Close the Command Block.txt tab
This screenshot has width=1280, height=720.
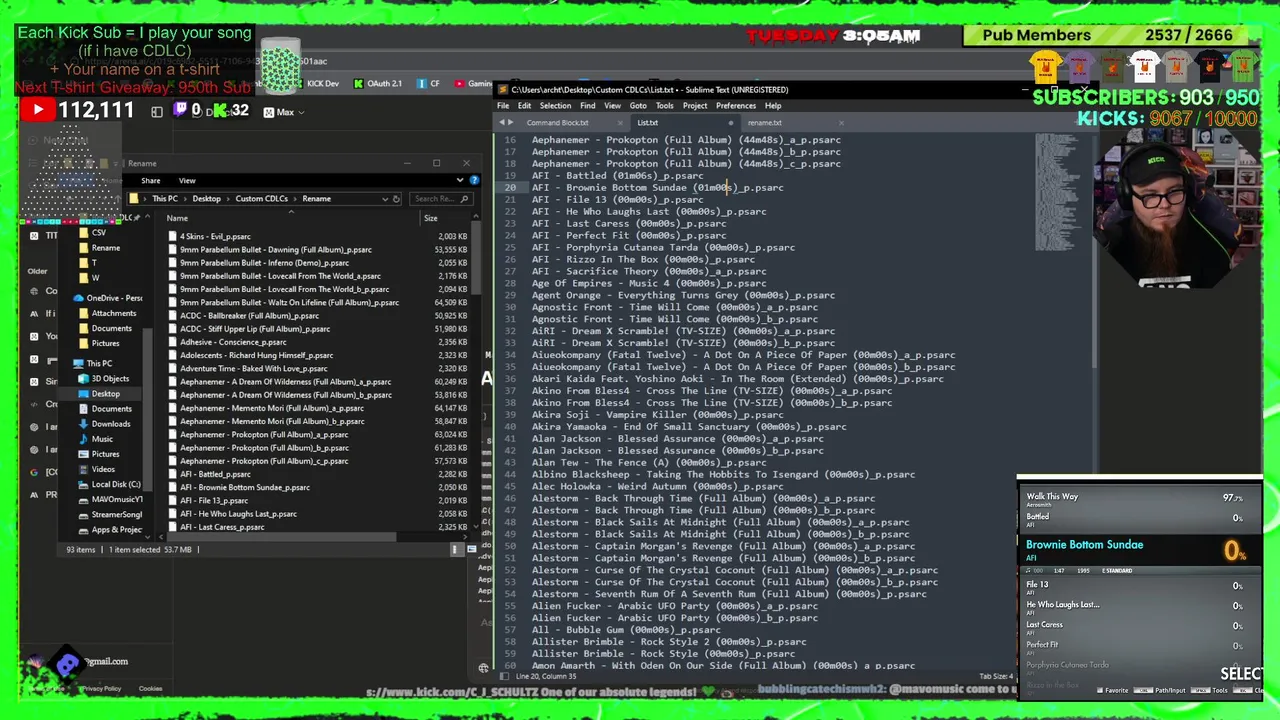click(619, 123)
